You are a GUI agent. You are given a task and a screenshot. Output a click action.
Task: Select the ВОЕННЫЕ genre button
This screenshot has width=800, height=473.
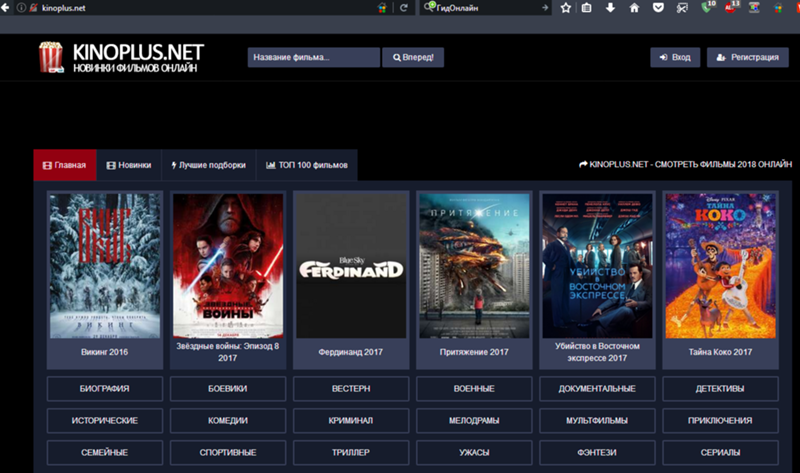point(474,389)
